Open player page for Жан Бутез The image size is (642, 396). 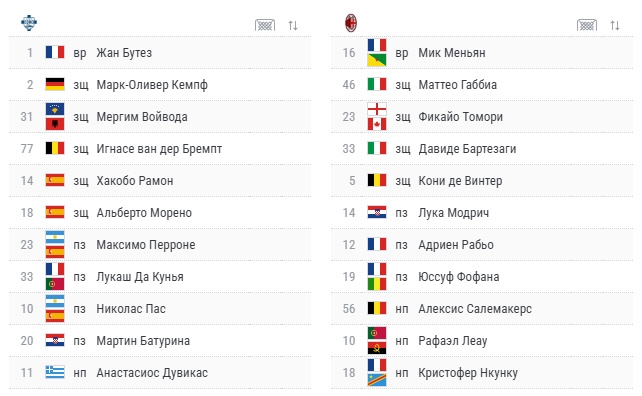tap(124, 53)
